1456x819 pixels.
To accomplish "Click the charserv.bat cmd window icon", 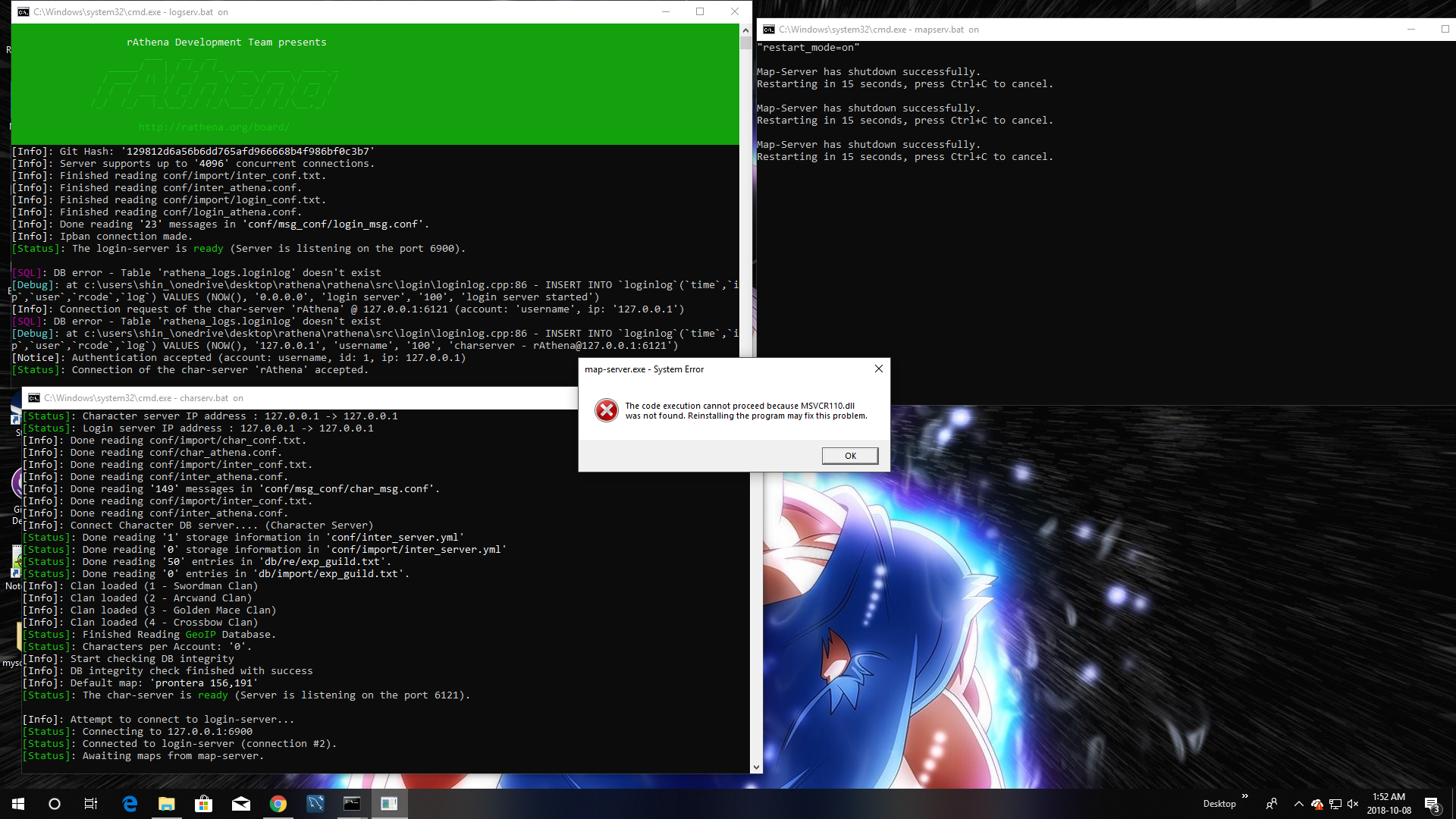I will [34, 398].
